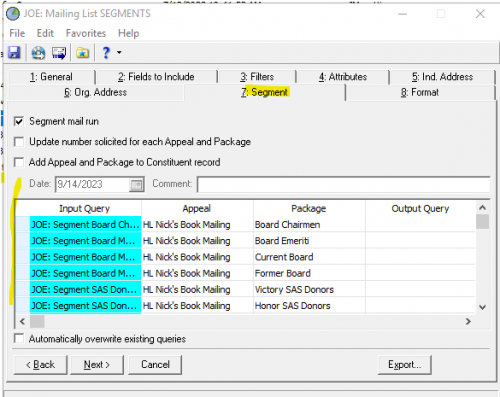Click horizontal scrollbar left arrow
This screenshot has width=500, height=397.
(22, 321)
